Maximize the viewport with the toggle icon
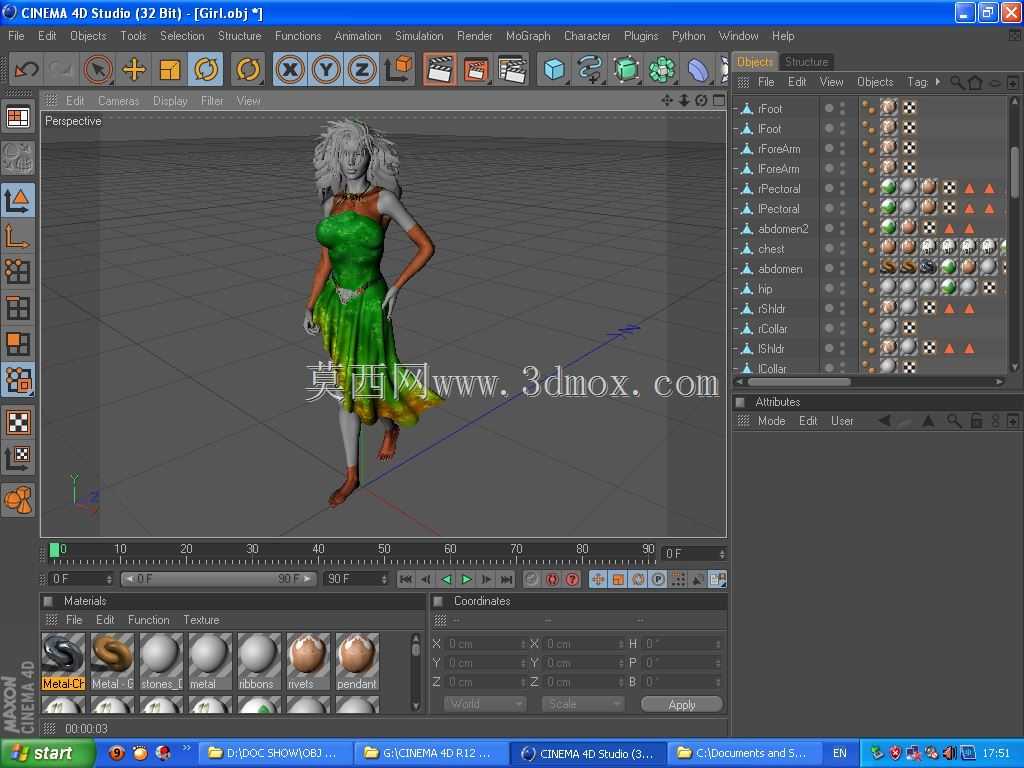This screenshot has width=1024, height=768. click(x=718, y=101)
